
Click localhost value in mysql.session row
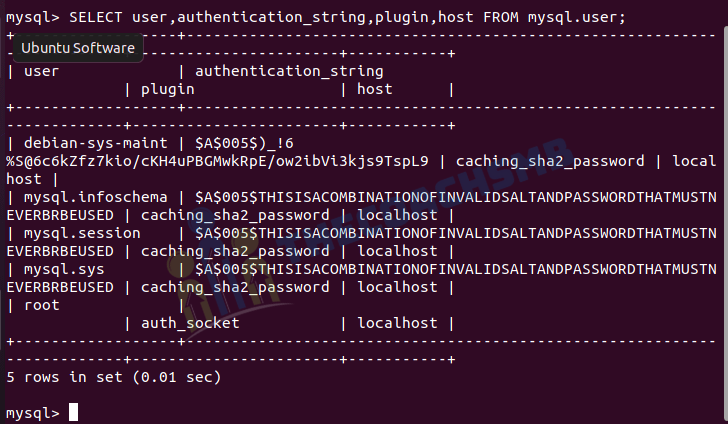tap(397, 251)
